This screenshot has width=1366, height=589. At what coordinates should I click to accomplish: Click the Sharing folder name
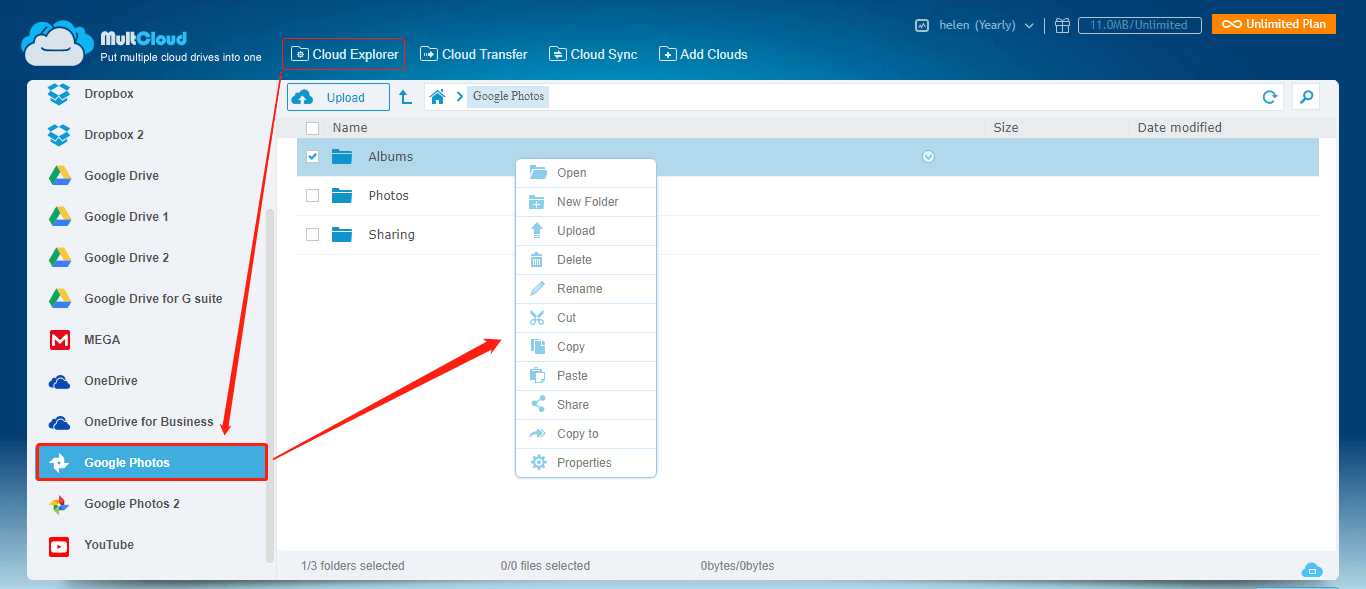click(x=391, y=235)
